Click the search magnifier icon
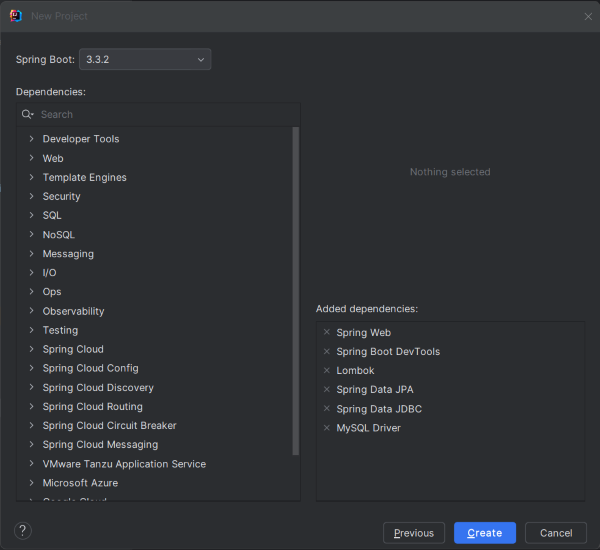 [x=27, y=114]
